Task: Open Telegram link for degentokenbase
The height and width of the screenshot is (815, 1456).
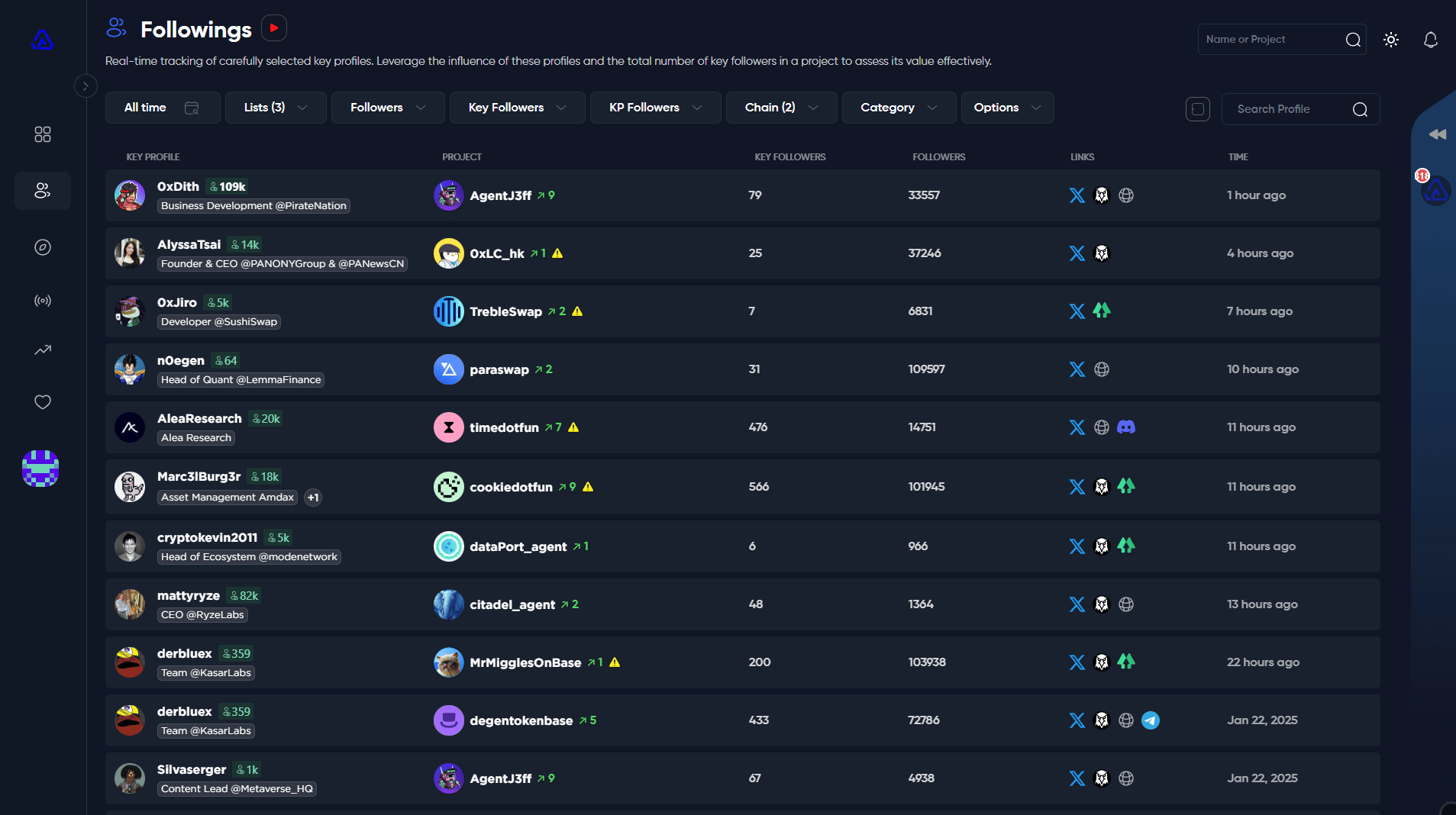Action: (x=1150, y=720)
